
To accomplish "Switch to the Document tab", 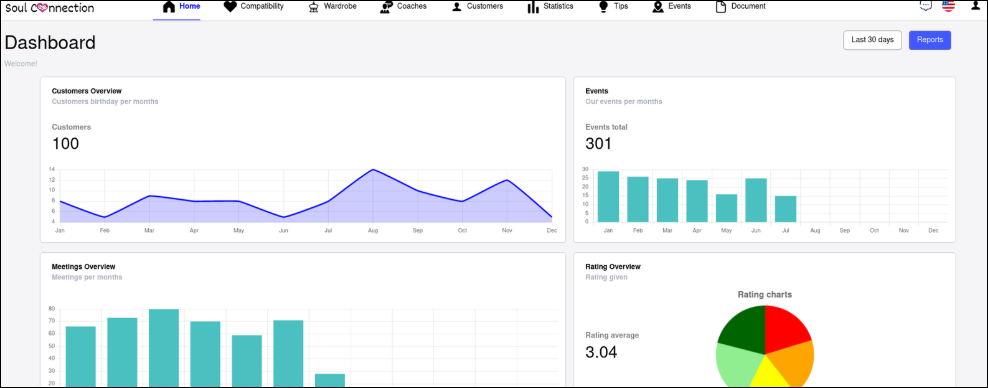I will [x=741, y=7].
